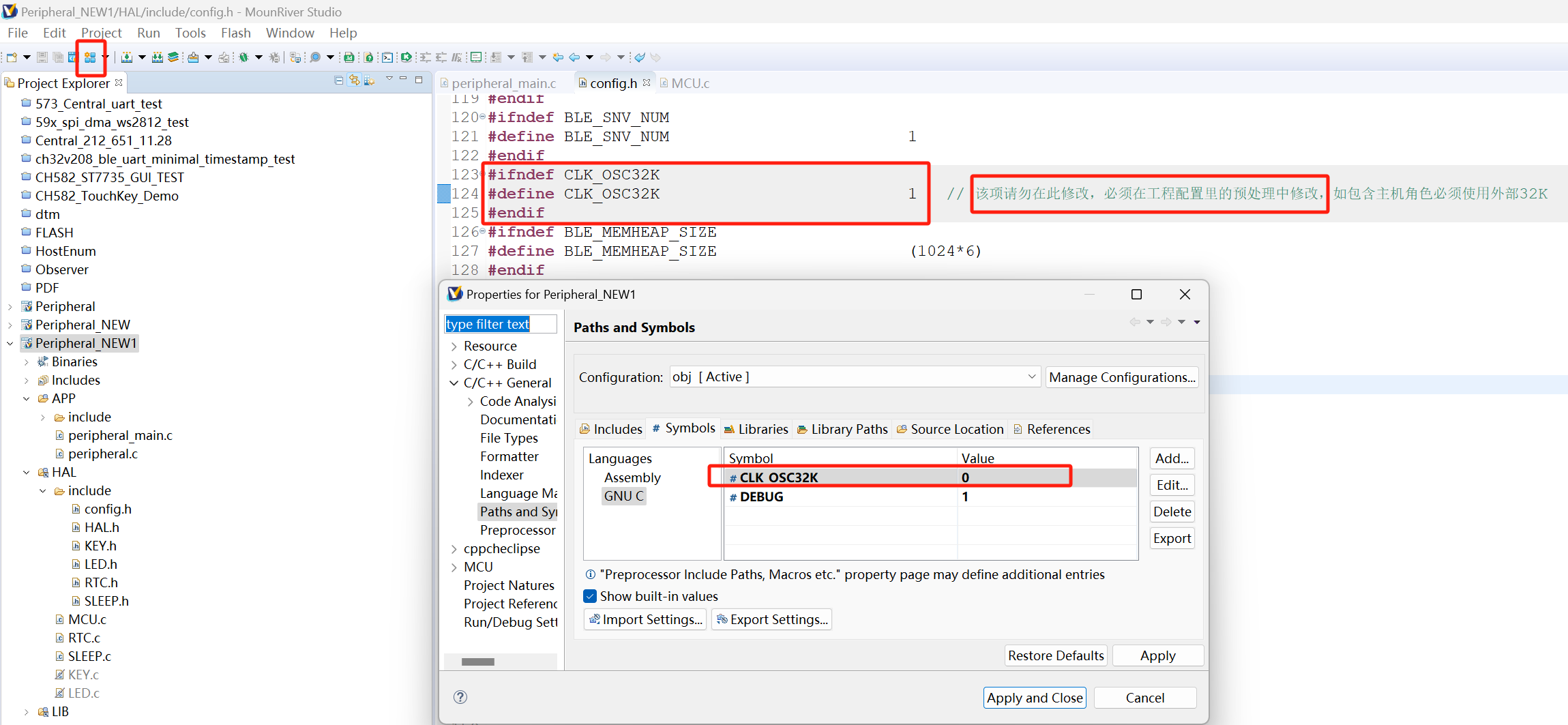Switch to the Library Paths tab
1568x725 pixels.
point(842,429)
